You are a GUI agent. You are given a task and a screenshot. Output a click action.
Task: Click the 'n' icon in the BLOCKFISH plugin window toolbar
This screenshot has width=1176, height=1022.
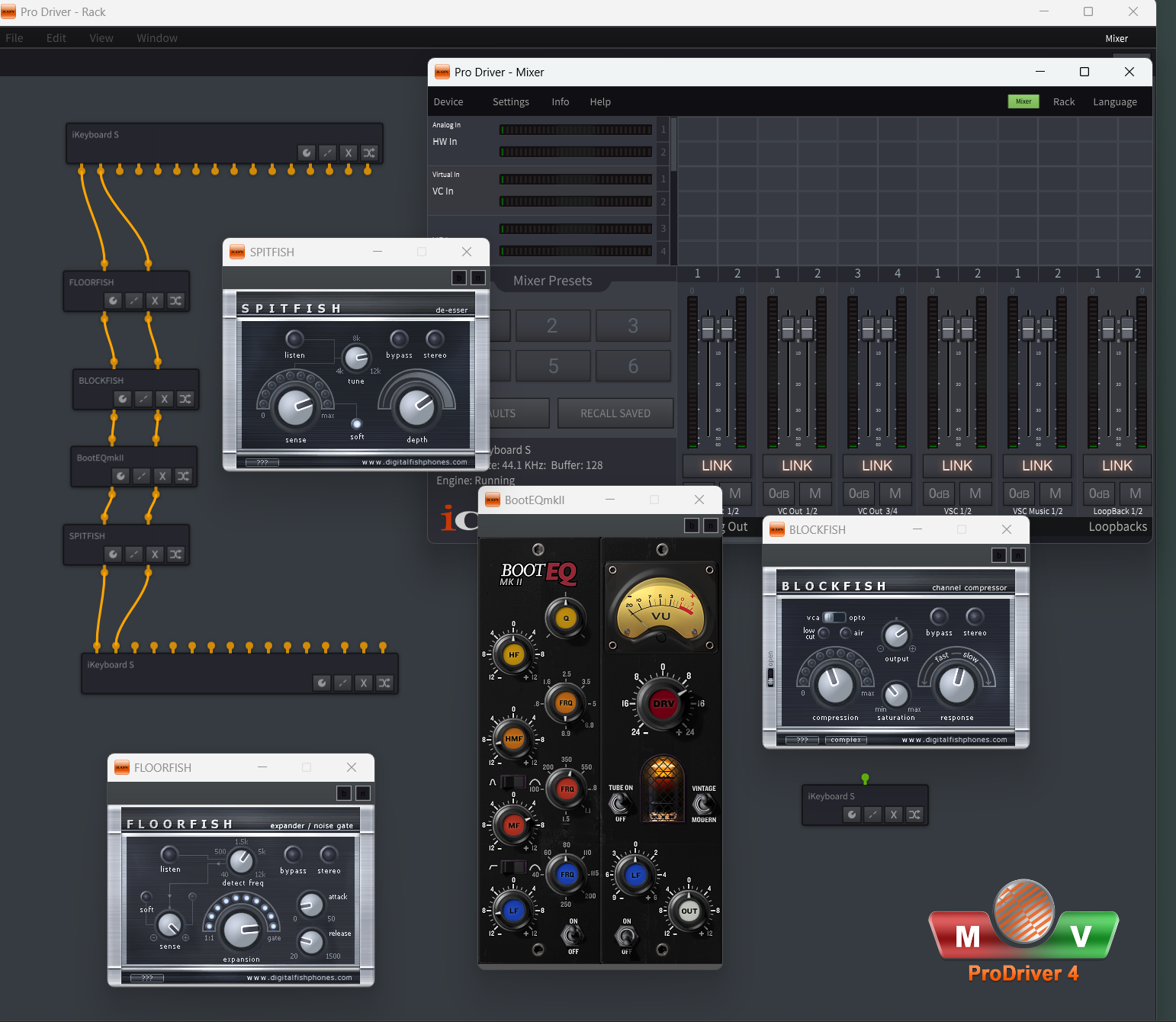point(1018,555)
